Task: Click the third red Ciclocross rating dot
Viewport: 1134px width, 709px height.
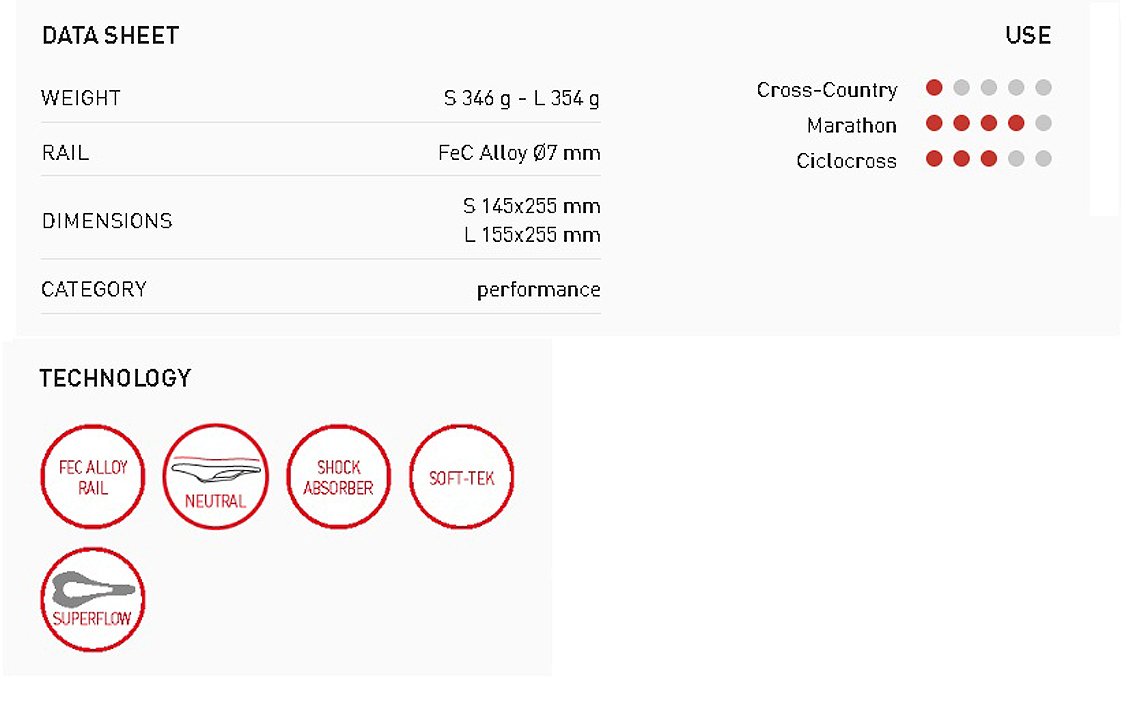Action: (x=989, y=158)
